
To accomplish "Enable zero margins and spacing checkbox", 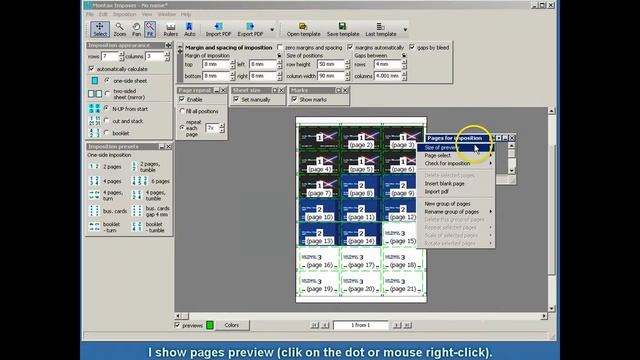I will tap(280, 47).
